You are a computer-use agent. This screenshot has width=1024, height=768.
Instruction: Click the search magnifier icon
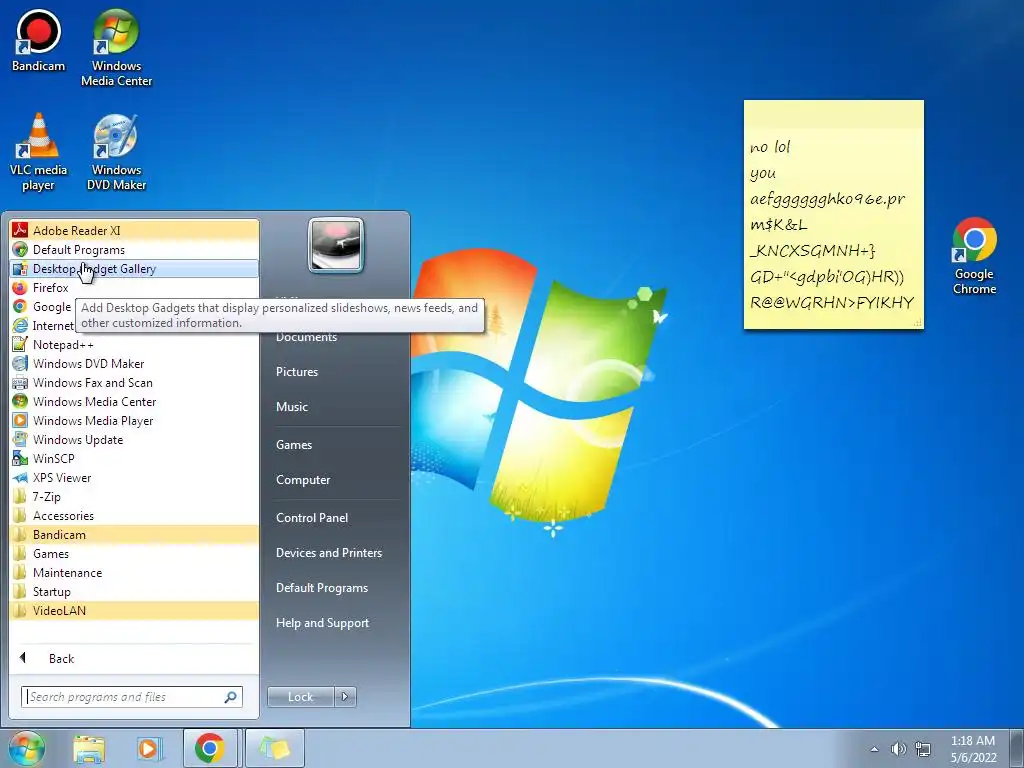pyautogui.click(x=231, y=697)
